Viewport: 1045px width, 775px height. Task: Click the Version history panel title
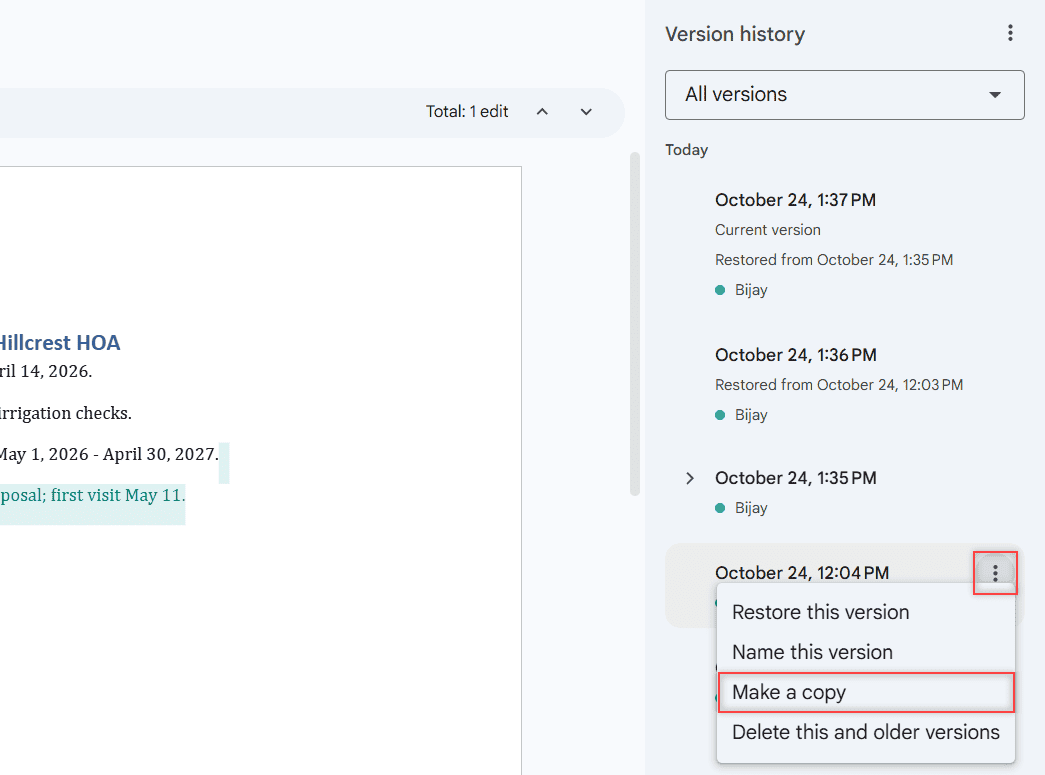click(735, 34)
